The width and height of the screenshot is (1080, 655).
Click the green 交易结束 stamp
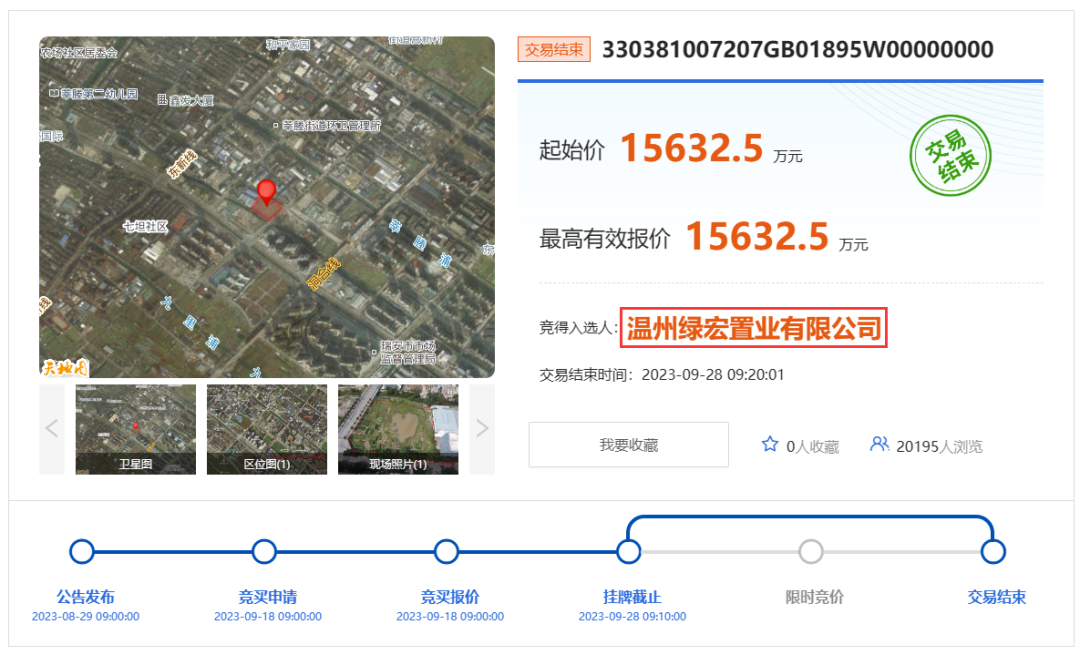949,158
